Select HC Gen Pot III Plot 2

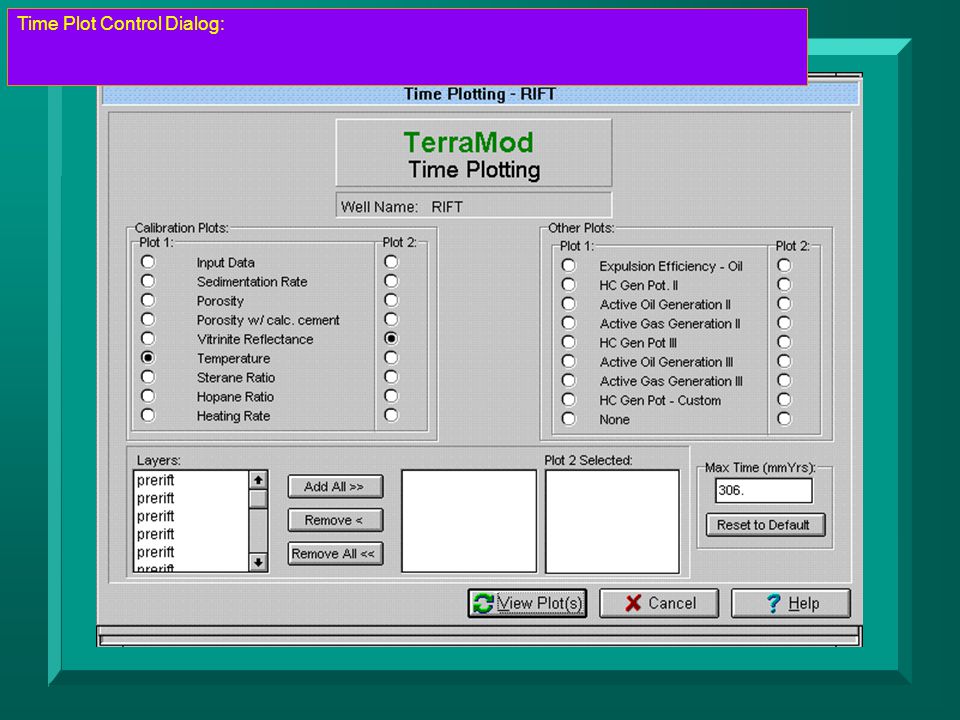[x=784, y=342]
